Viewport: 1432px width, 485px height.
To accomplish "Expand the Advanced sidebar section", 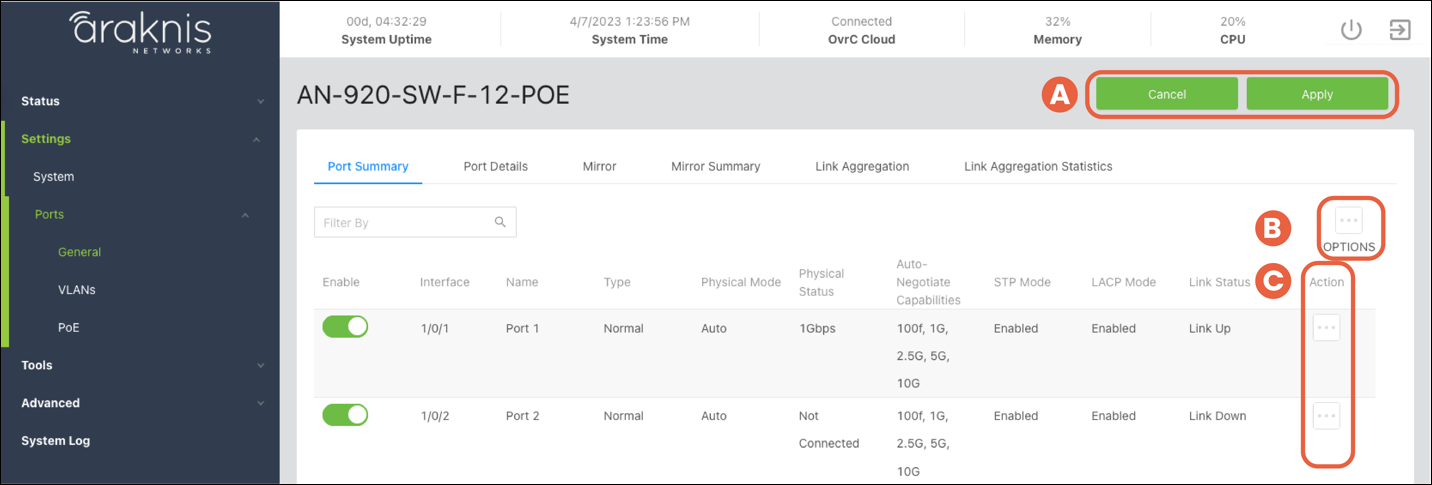I will (260, 404).
